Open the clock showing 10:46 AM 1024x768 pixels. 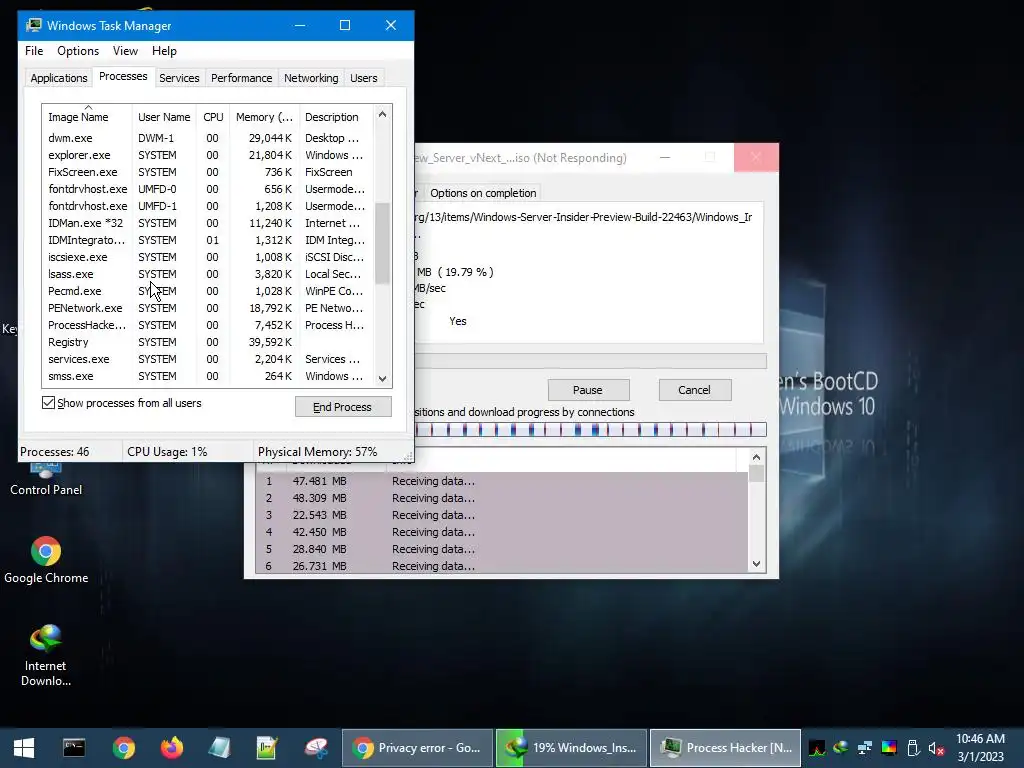pyautogui.click(x=980, y=748)
